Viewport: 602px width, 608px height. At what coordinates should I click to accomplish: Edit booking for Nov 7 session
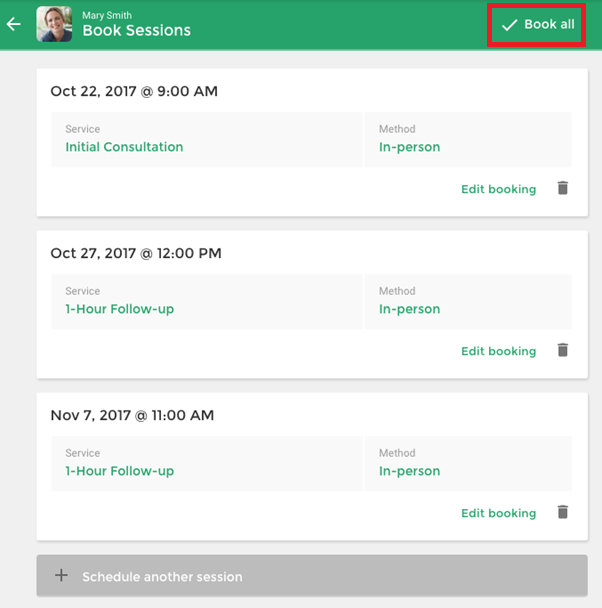[499, 513]
